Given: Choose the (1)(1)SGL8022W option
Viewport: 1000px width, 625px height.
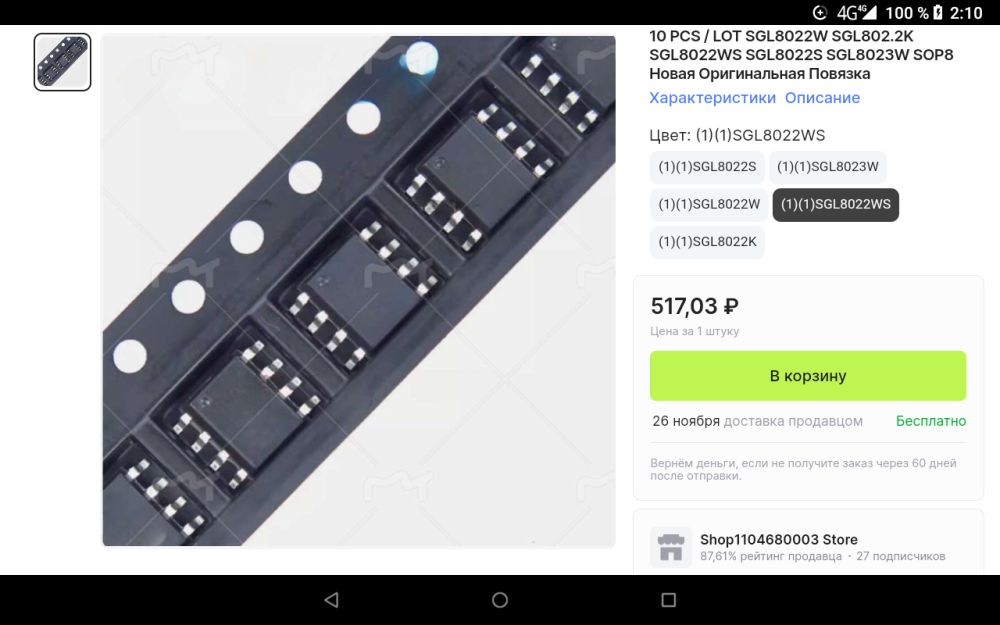Looking at the screenshot, I should pyautogui.click(x=709, y=205).
